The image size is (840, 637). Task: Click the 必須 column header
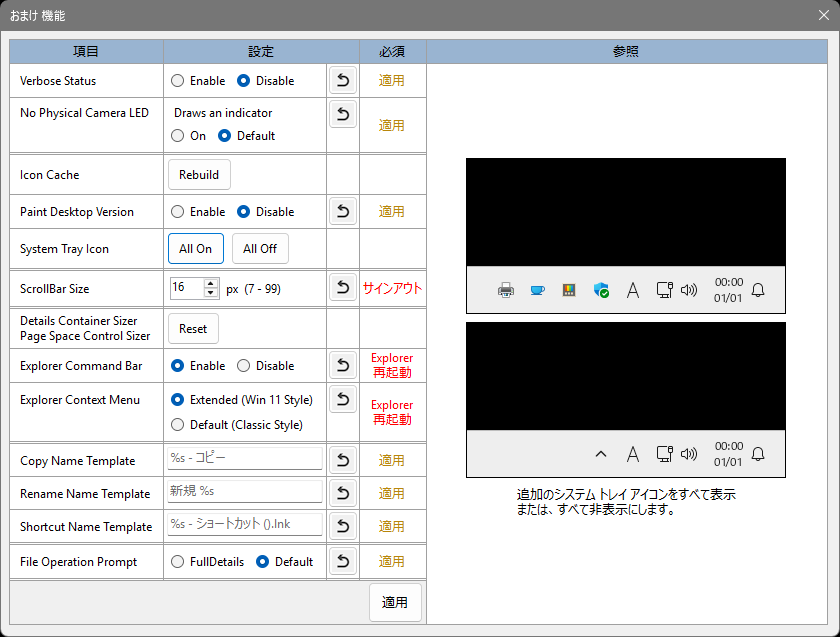coord(393,51)
